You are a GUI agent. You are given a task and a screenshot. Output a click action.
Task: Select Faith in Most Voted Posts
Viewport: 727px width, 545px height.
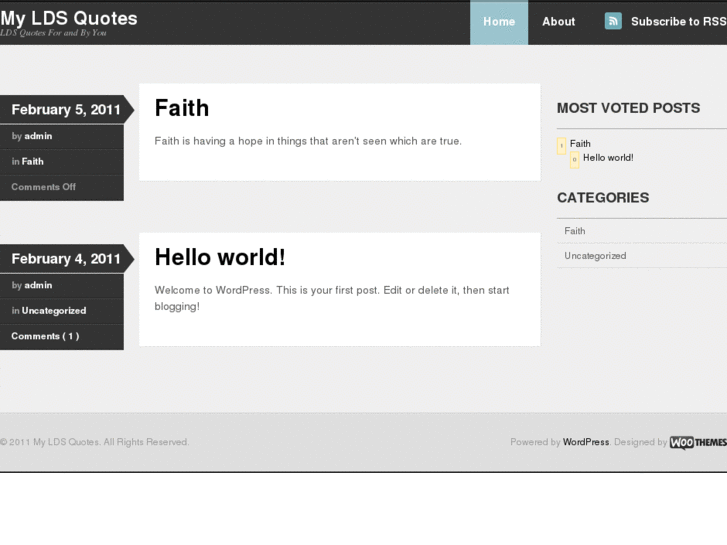pos(580,144)
